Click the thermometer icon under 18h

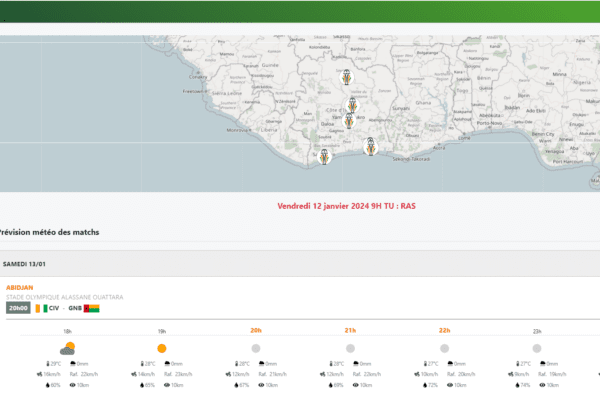coord(48,364)
